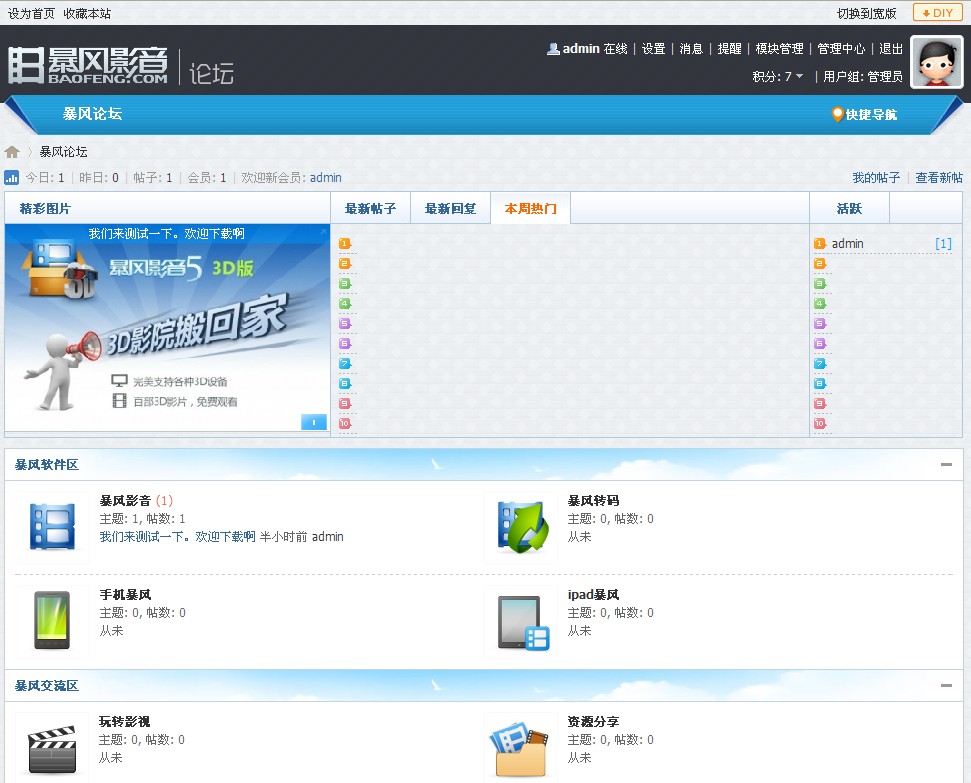Open latest post 我们来测试一下。欢迎下载啊
This screenshot has width=971, height=783.
[177, 536]
